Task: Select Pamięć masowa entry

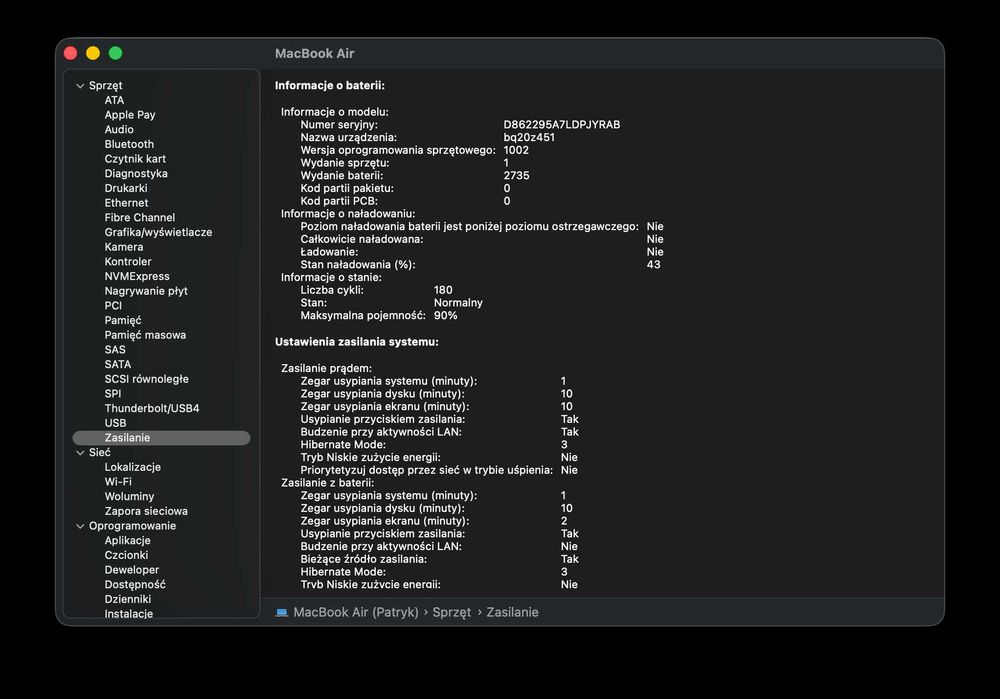Action: pyautogui.click(x=145, y=335)
